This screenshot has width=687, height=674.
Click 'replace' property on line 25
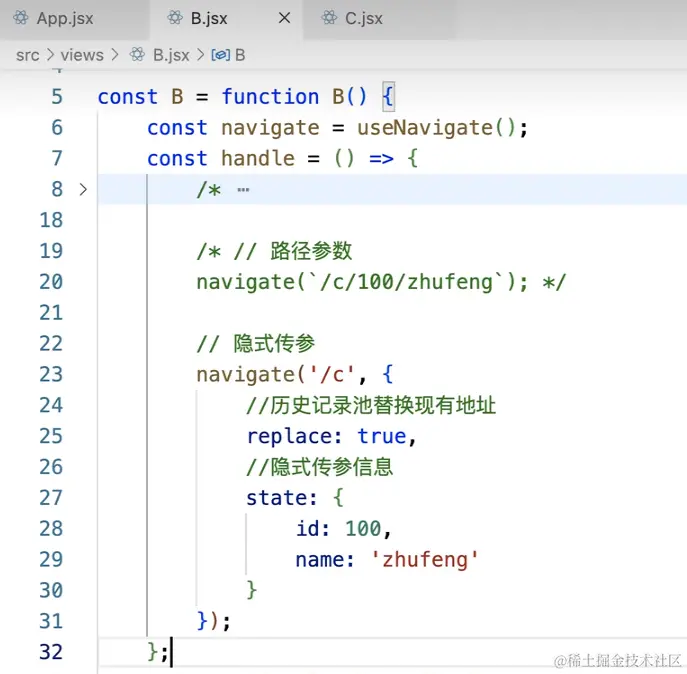pyautogui.click(x=289, y=436)
